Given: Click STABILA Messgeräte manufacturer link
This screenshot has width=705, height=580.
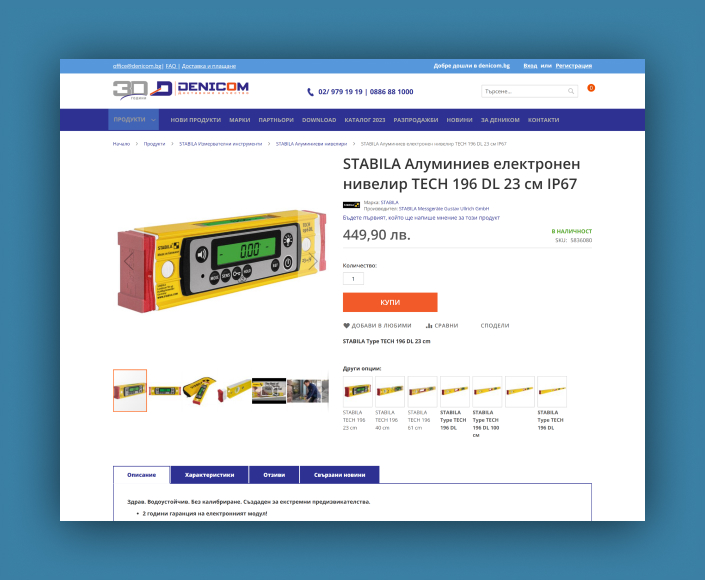Looking at the screenshot, I should pyautogui.click(x=444, y=209).
